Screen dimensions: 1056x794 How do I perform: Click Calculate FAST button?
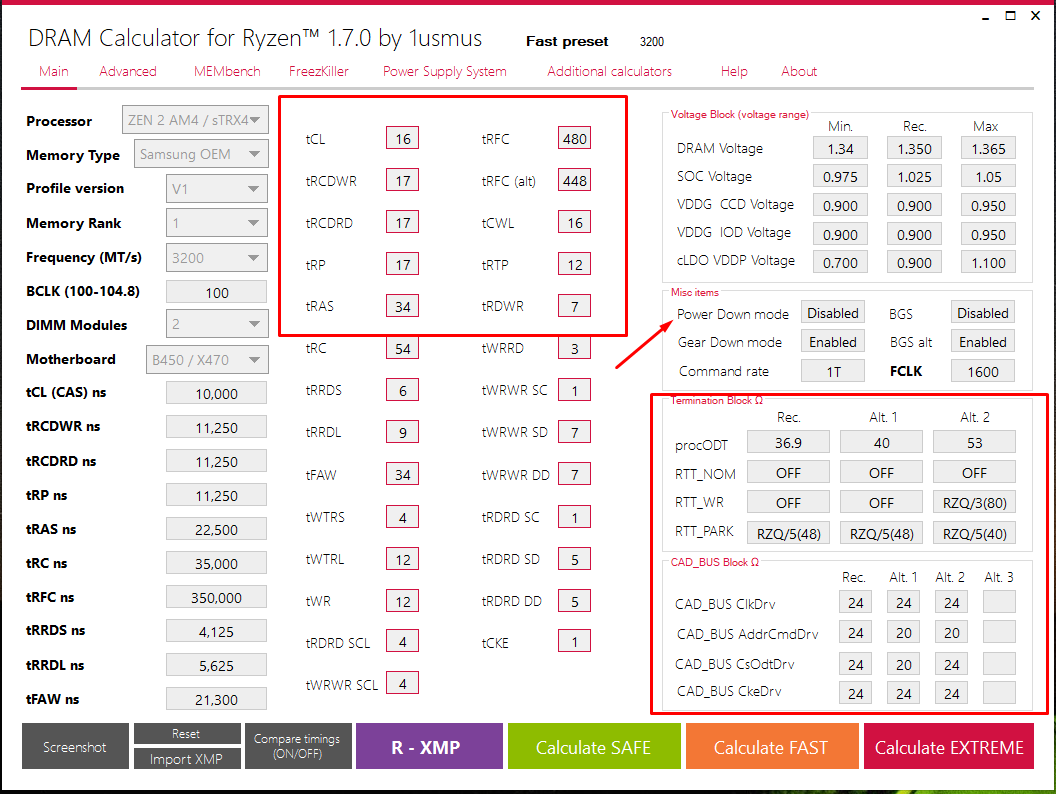(772, 746)
